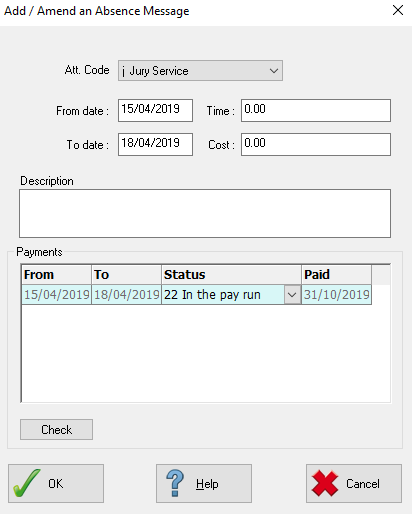This screenshot has height=514, width=412.
Task: Select the Jury Service combo box
Action: click(200, 71)
